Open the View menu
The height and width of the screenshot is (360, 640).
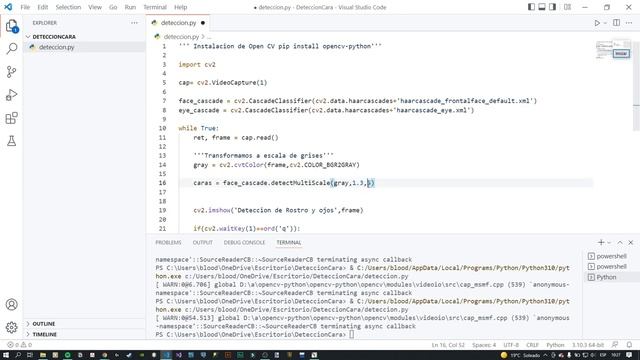tap(95, 7)
